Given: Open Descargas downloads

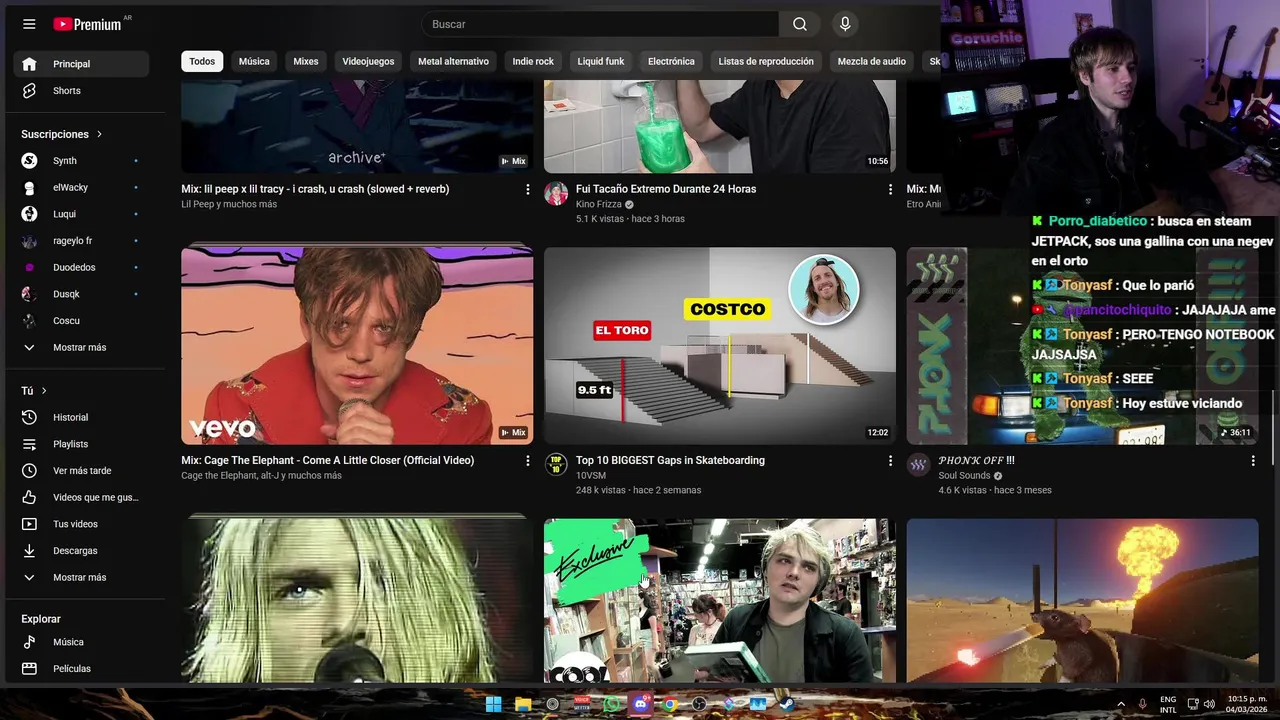Looking at the screenshot, I should click(81, 551).
